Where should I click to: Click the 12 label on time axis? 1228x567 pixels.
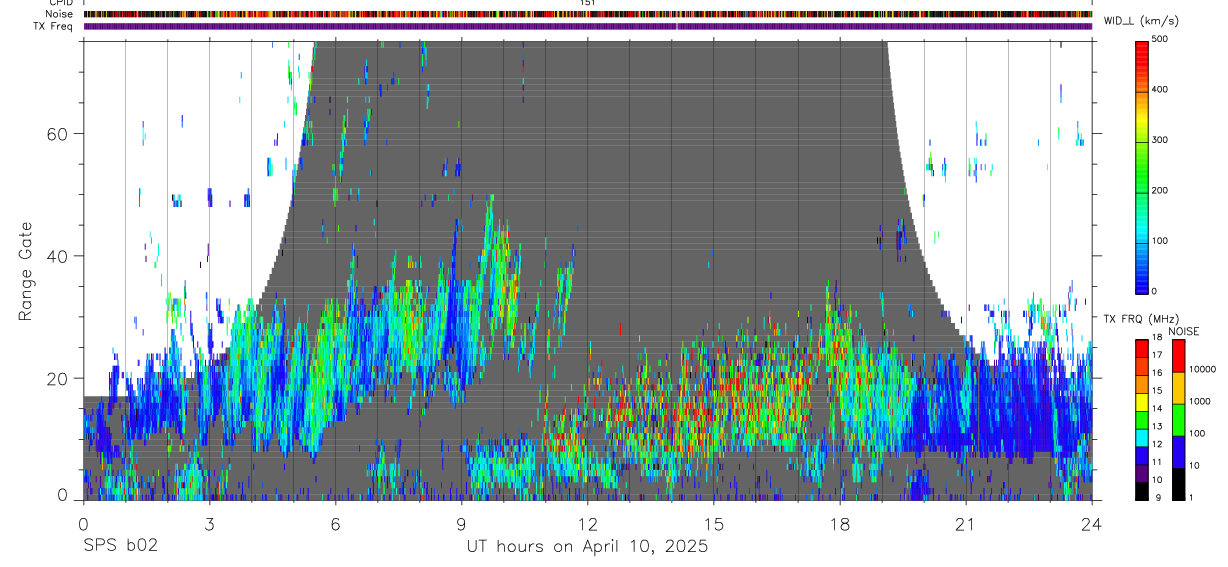click(x=588, y=525)
